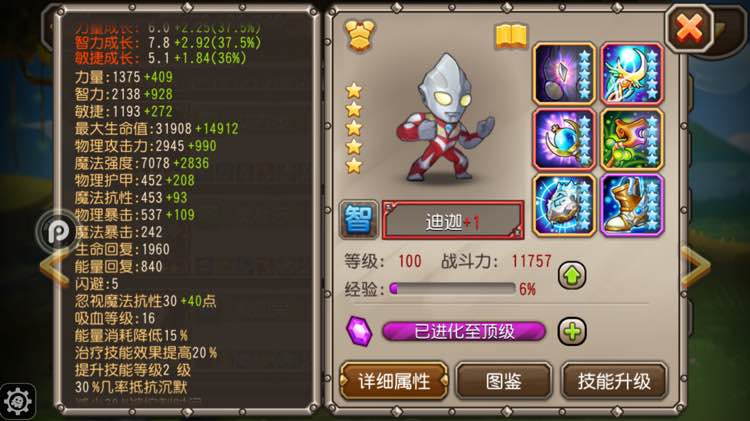Open the 技能升级 button
This screenshot has height=421, width=750.
tap(614, 381)
